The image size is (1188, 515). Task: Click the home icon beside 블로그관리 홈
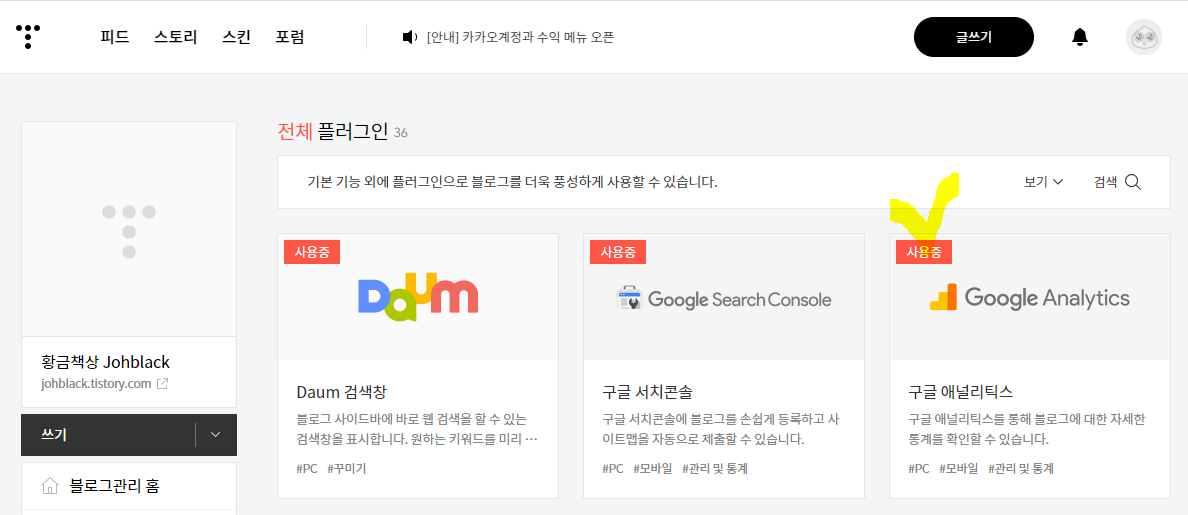(50, 485)
